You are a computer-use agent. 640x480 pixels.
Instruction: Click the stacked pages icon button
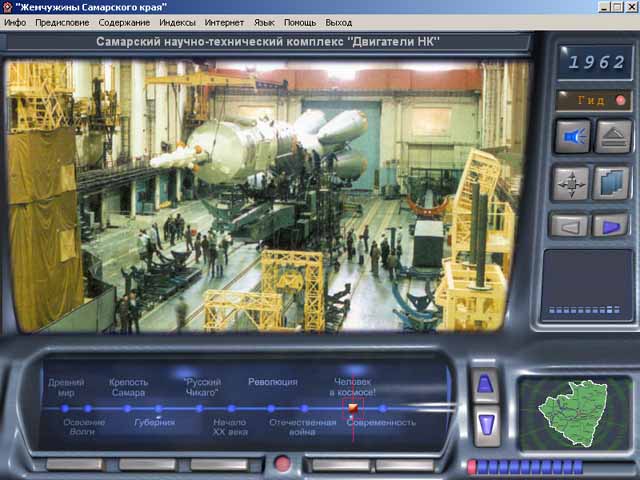tap(611, 183)
